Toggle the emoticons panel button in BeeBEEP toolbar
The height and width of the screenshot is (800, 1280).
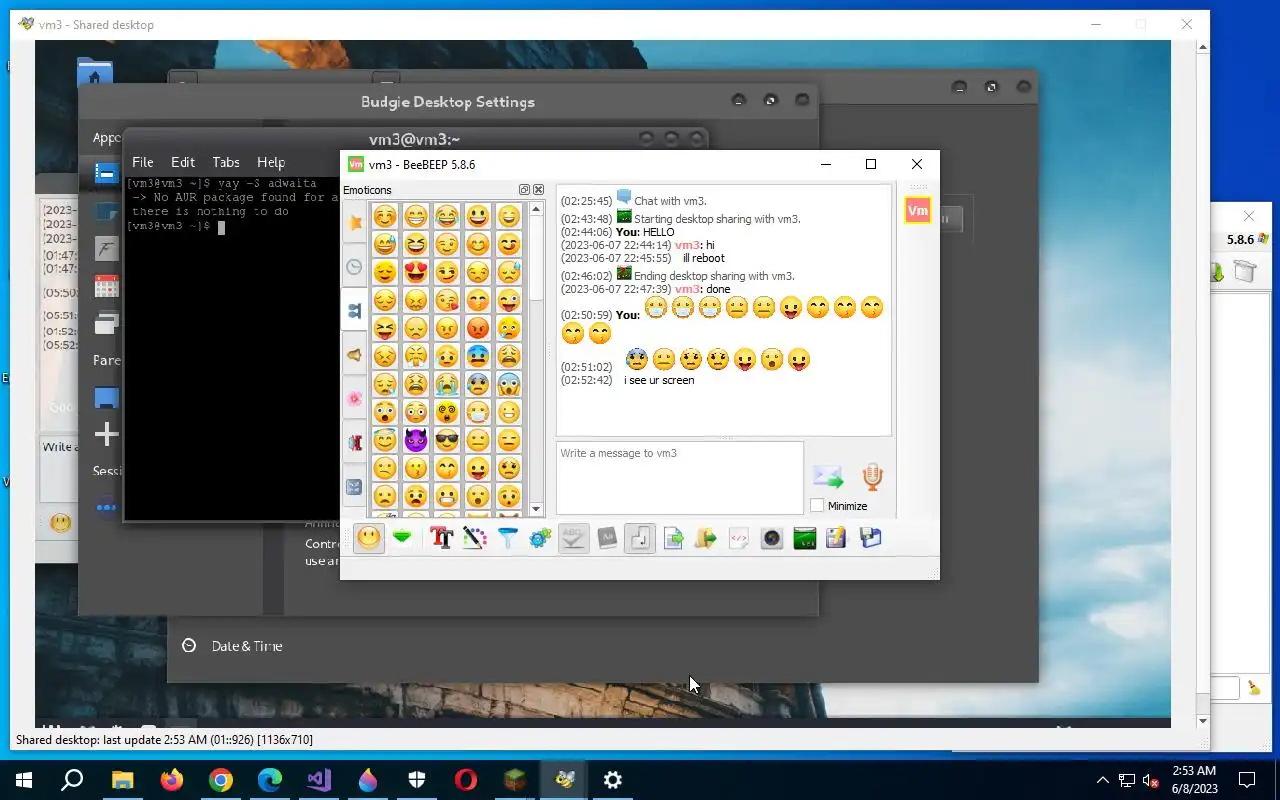point(369,538)
